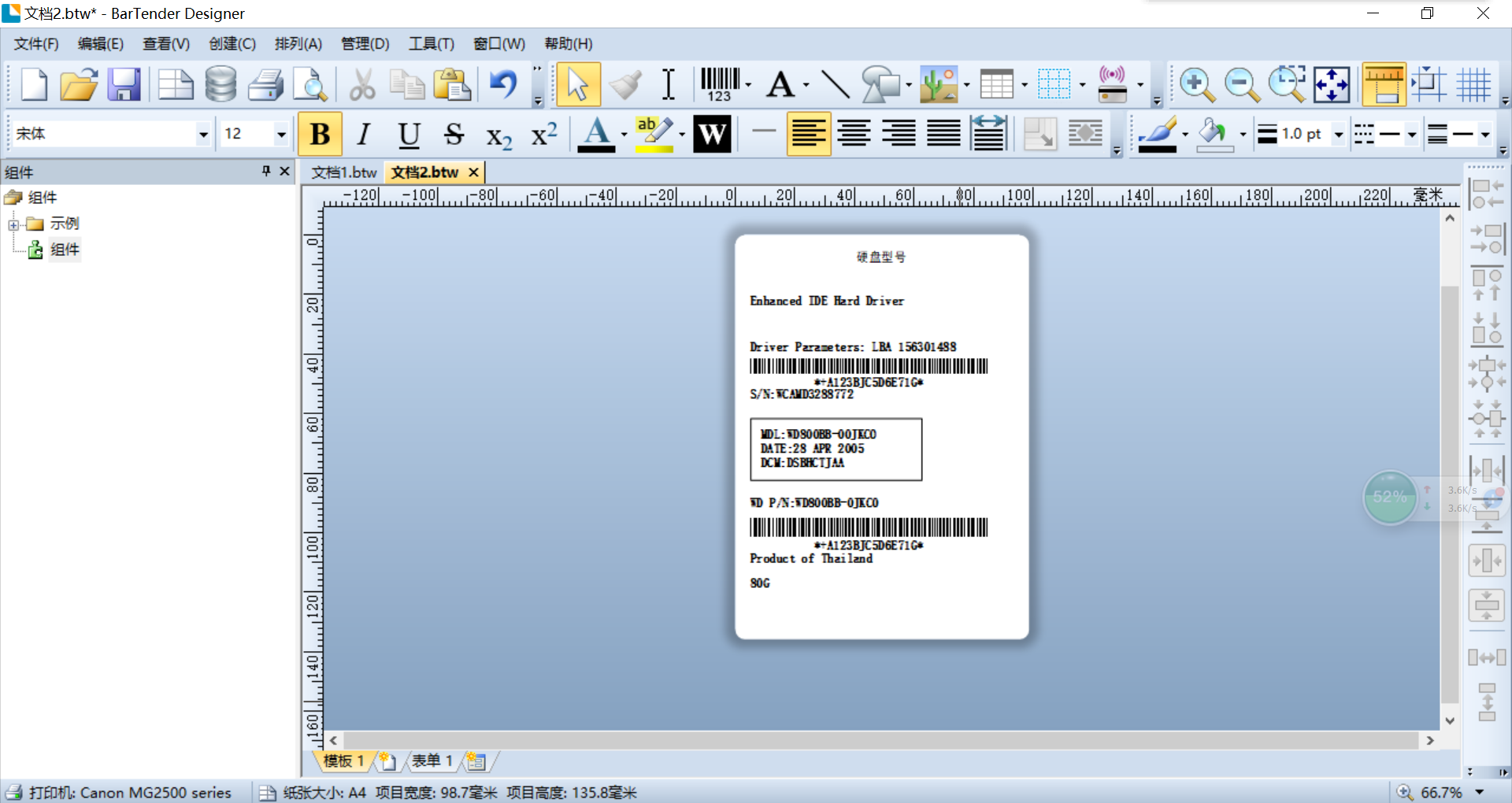Open the 文件(F) menu
Image resolution: width=1512 pixels, height=803 pixels.
point(36,43)
